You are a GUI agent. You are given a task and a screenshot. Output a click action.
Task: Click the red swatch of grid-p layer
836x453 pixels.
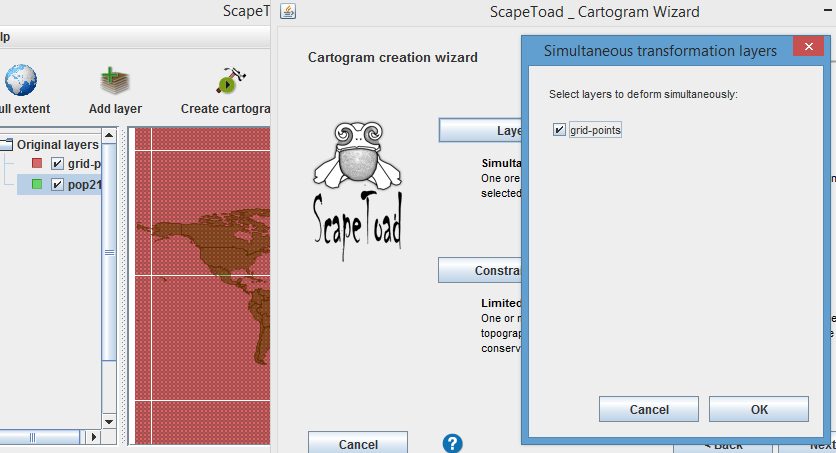pyautogui.click(x=37, y=163)
